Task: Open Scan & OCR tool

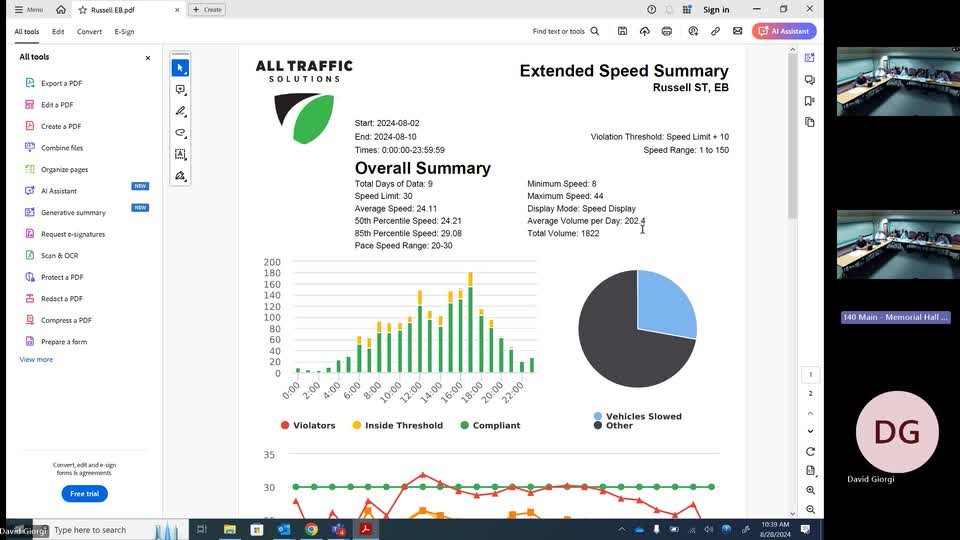Action: tap(59, 255)
